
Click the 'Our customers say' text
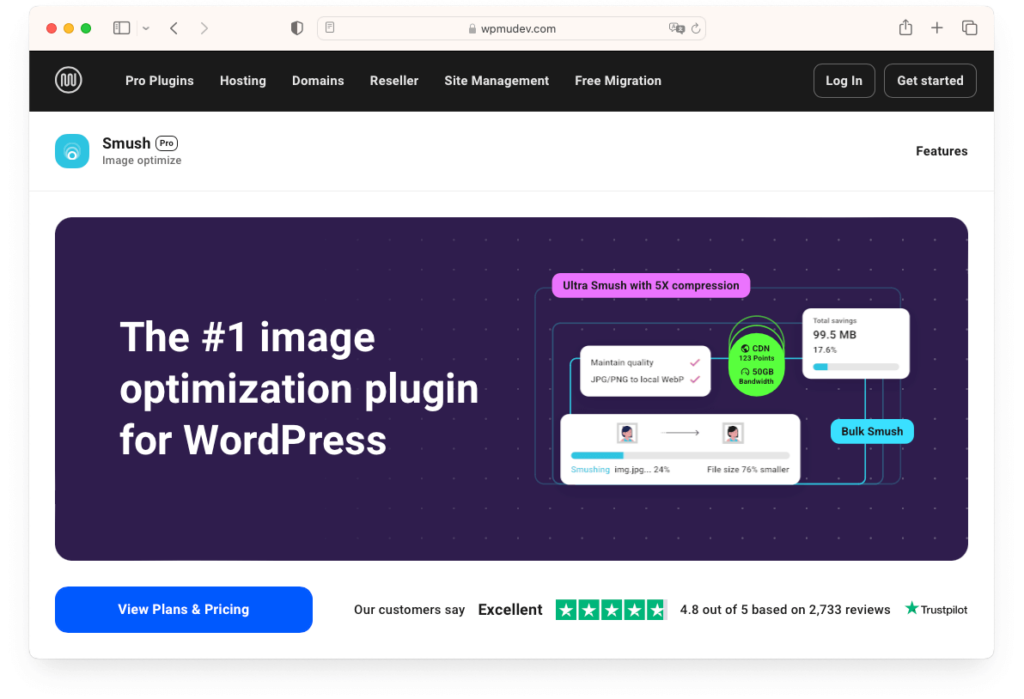pyautogui.click(x=409, y=610)
